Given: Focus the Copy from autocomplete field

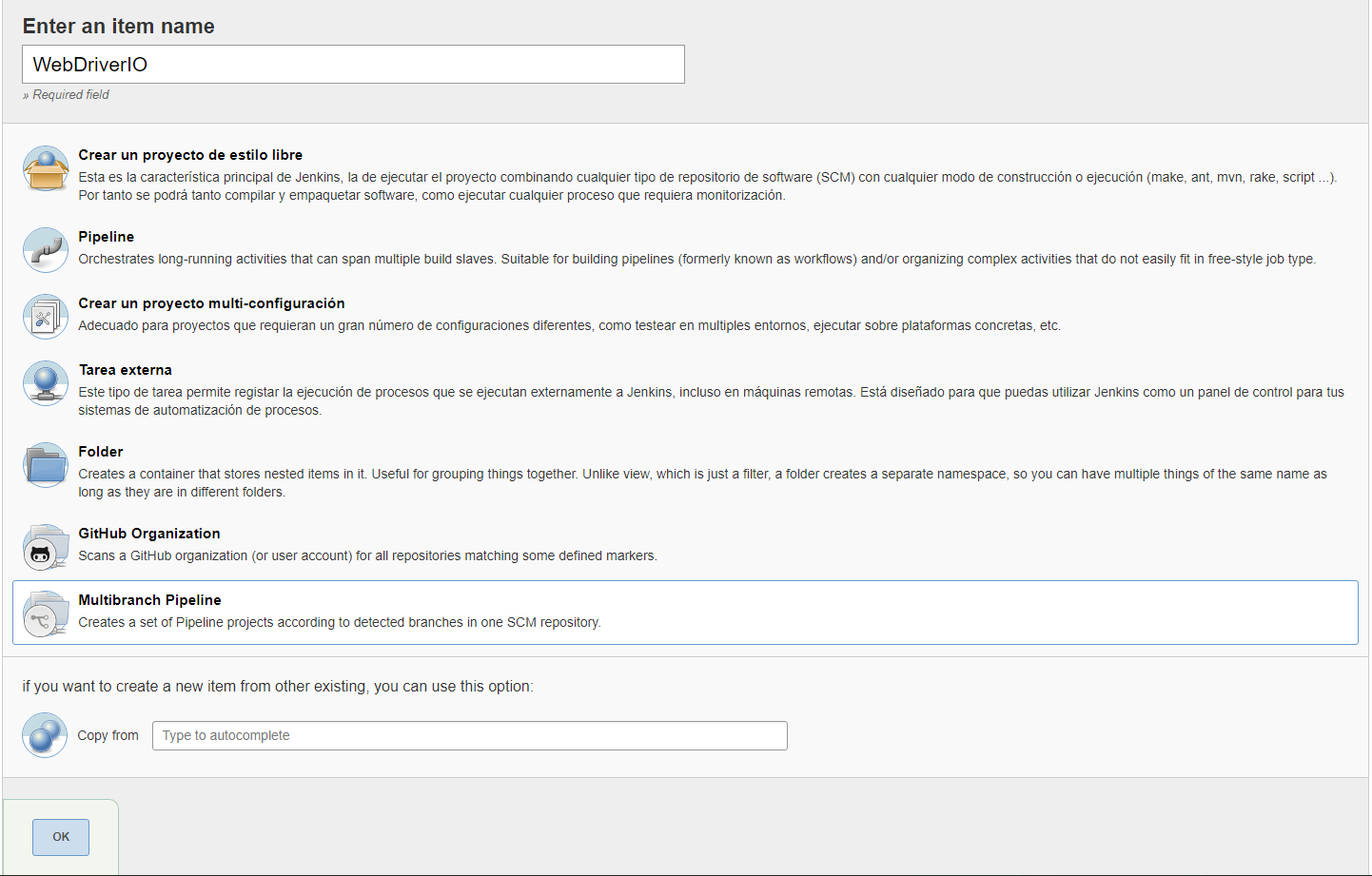Looking at the screenshot, I should (470, 735).
